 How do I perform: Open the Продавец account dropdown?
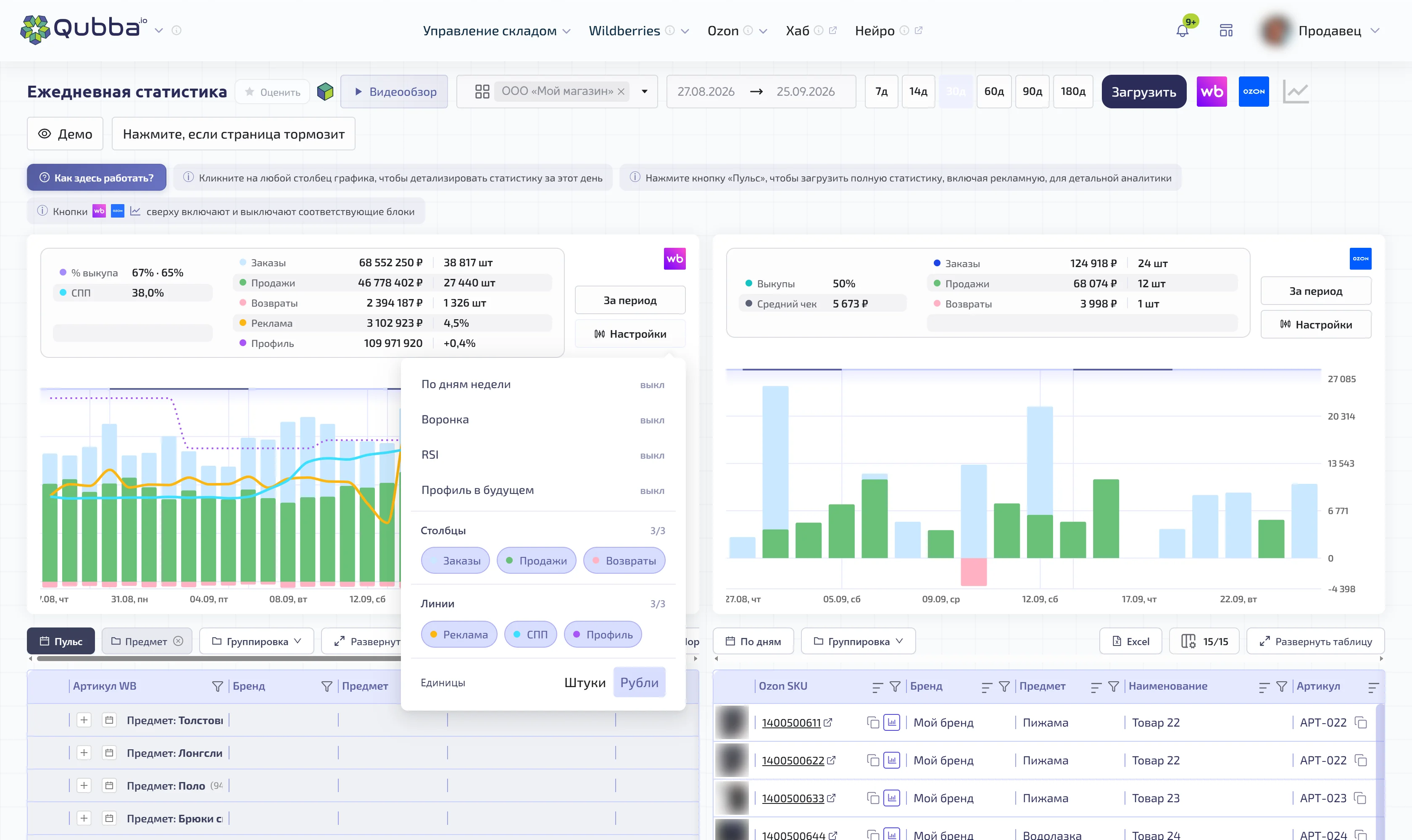(x=1320, y=31)
